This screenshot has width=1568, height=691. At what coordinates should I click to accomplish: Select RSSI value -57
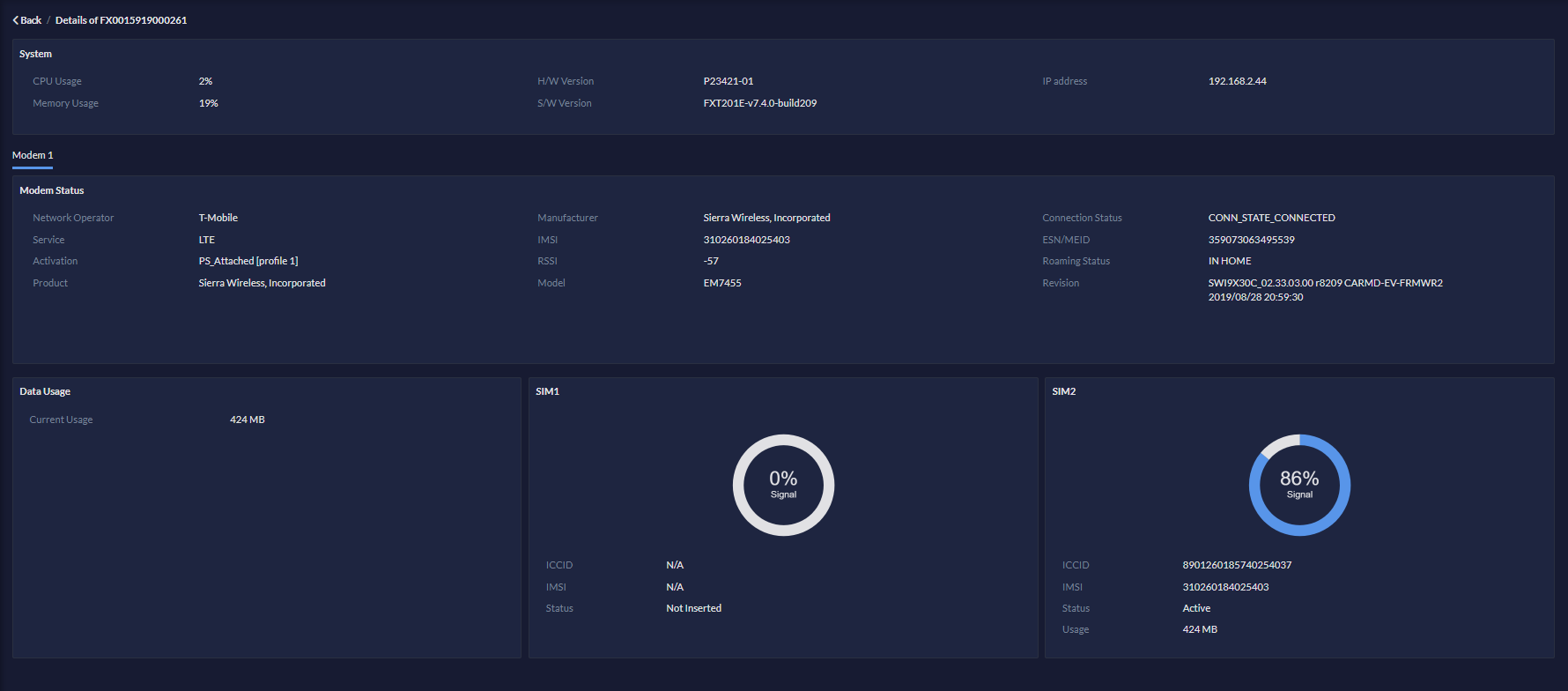711,261
